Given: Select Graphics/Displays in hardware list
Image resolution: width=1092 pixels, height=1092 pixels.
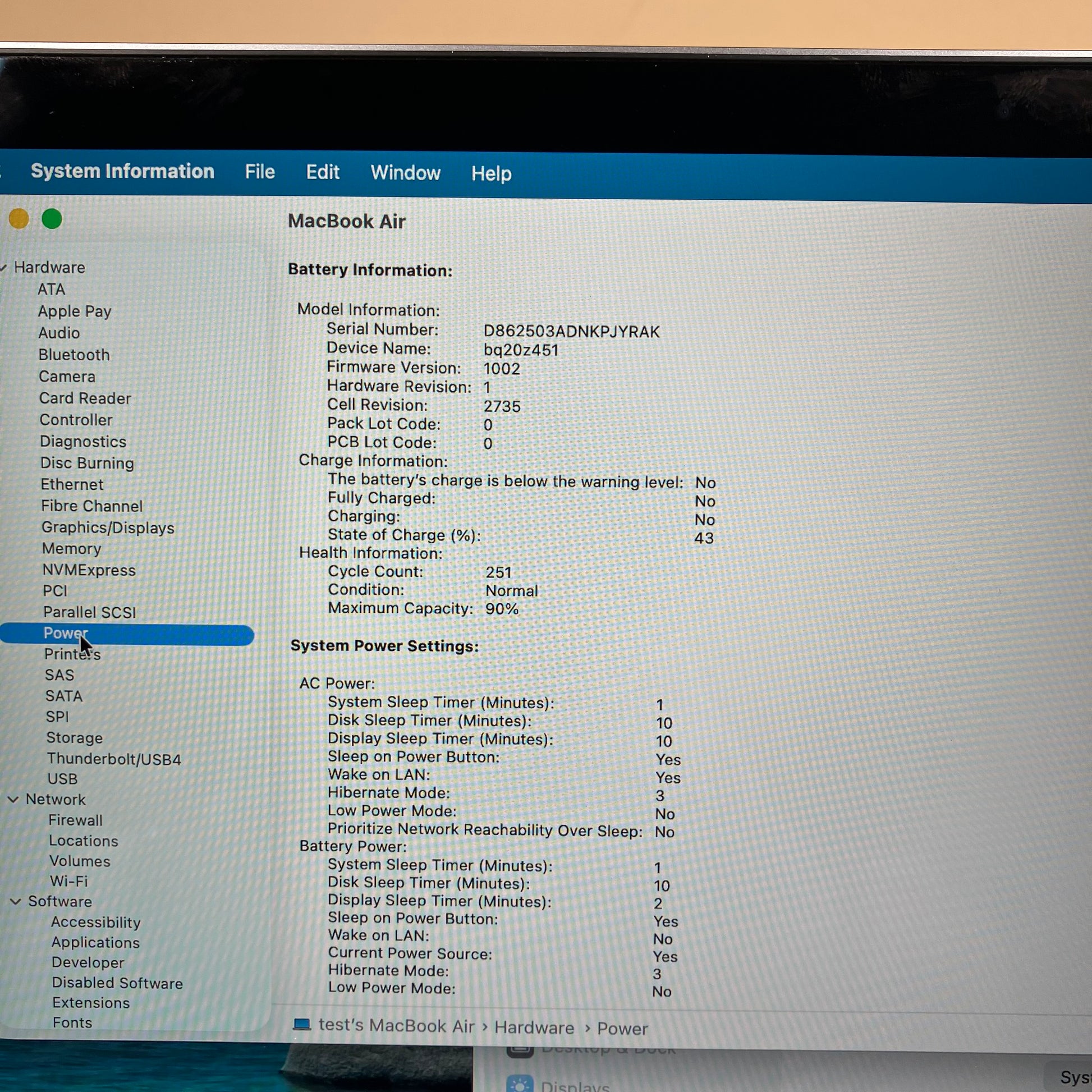Looking at the screenshot, I should tap(108, 528).
